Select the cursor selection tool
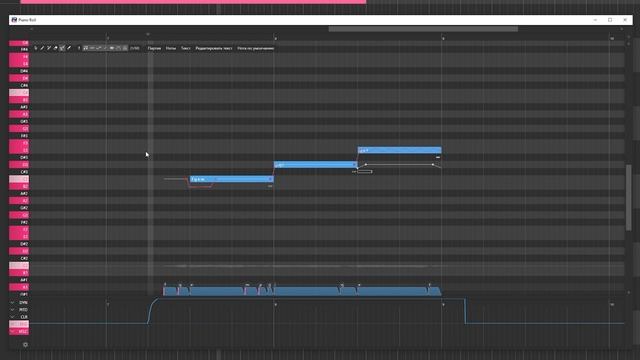The image size is (640, 360). [x=36, y=48]
